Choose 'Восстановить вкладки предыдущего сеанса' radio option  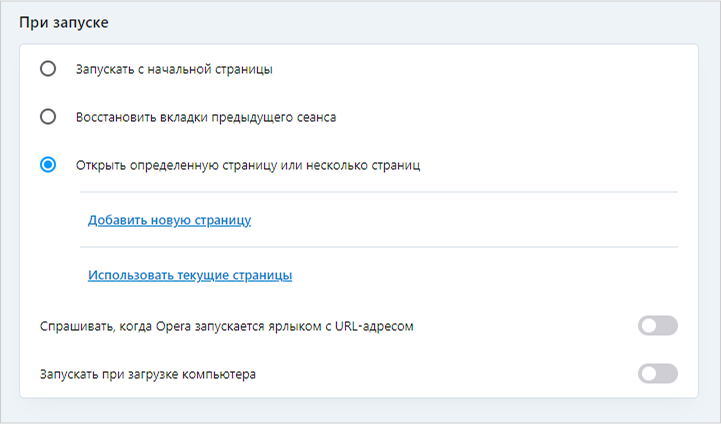(x=47, y=117)
